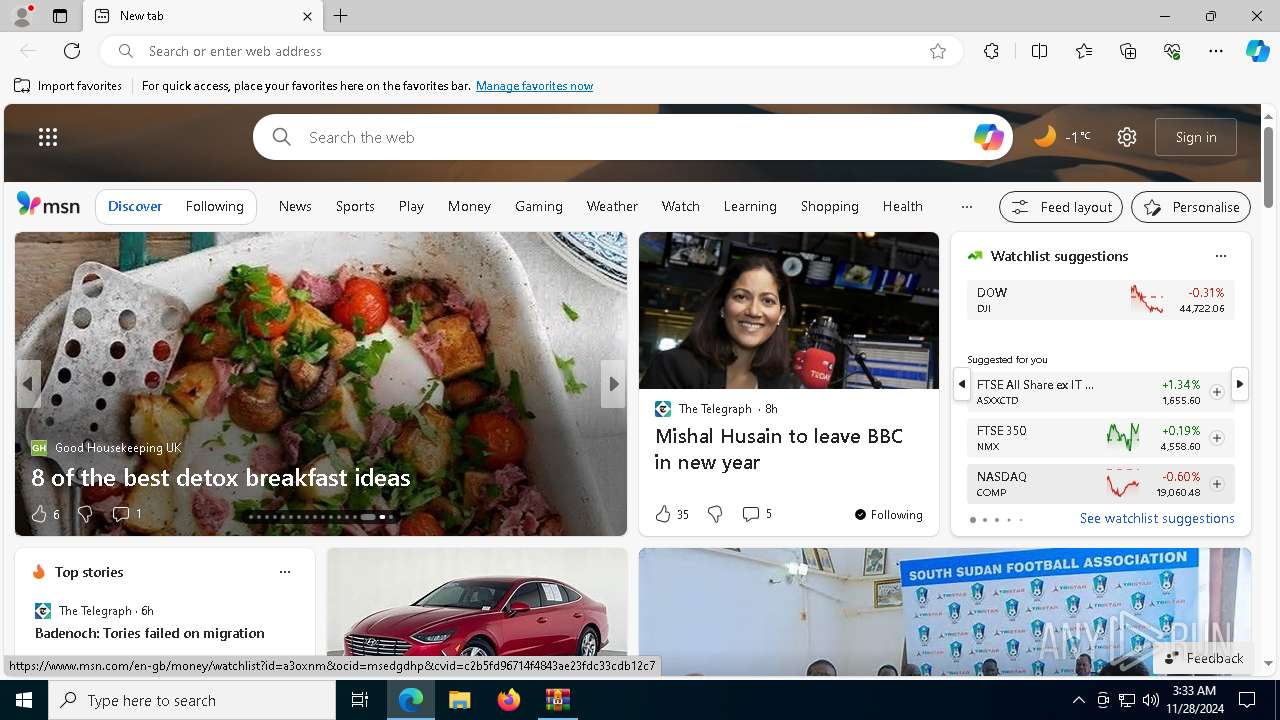1280x720 pixels.
Task: Show next watchlist suggestions
Action: click(x=1240, y=384)
